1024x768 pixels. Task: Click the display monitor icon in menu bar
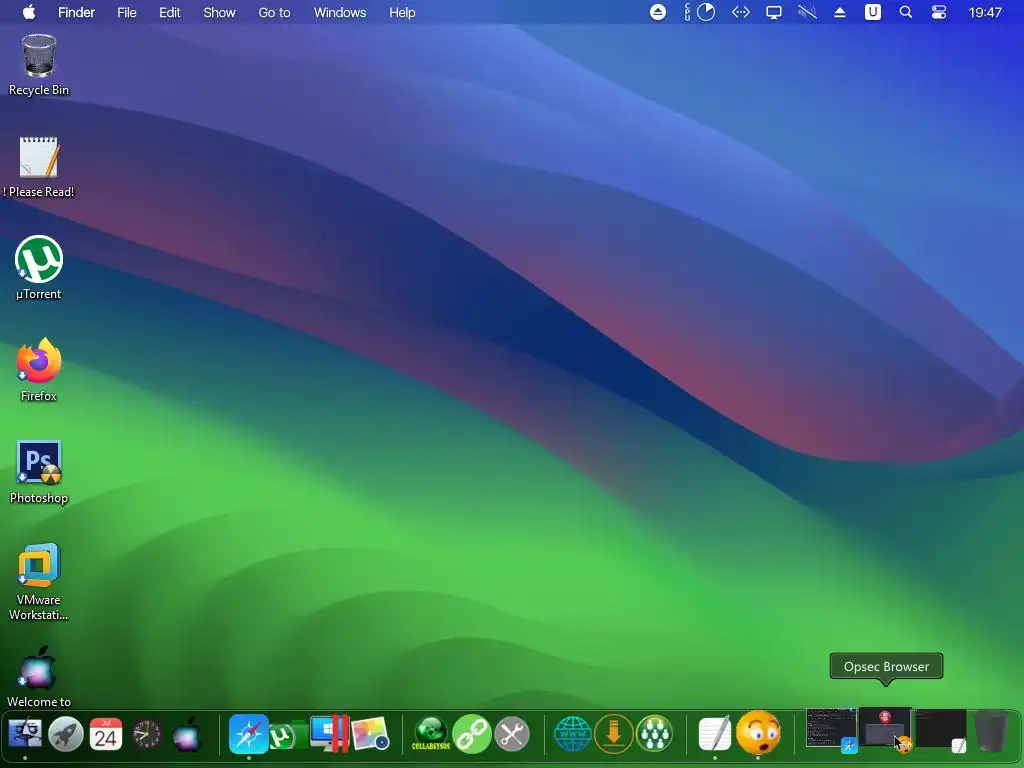click(x=774, y=12)
